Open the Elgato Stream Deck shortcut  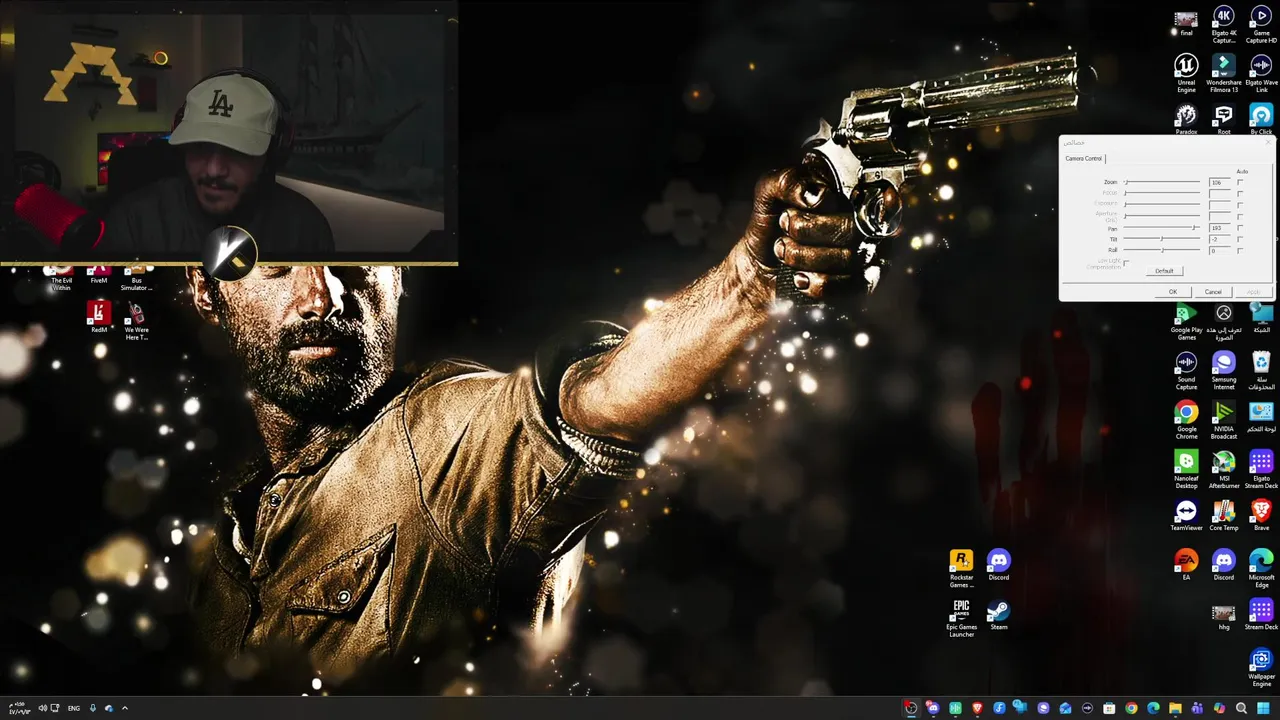[x=1261, y=467]
